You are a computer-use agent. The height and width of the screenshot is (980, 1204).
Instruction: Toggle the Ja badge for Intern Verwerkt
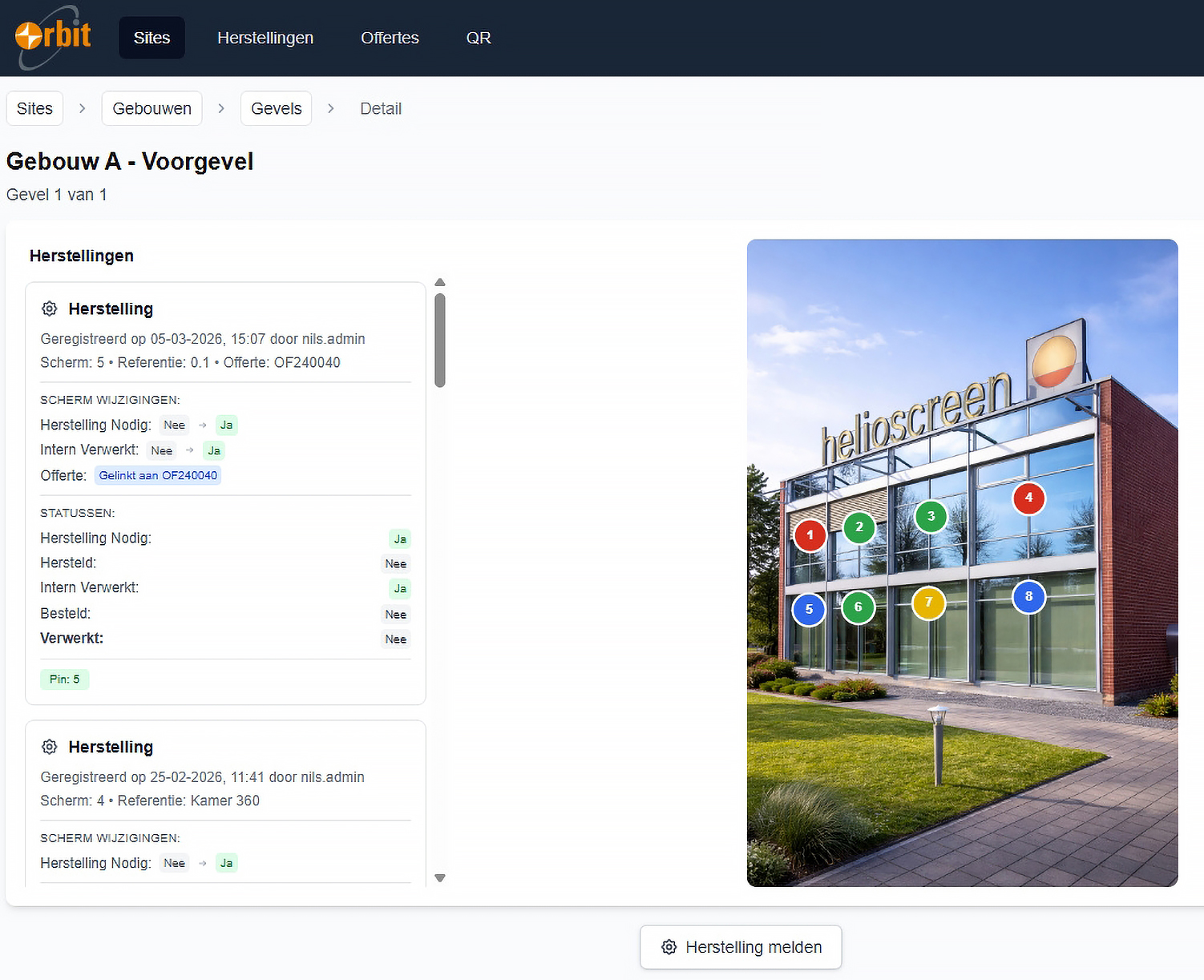tap(399, 589)
